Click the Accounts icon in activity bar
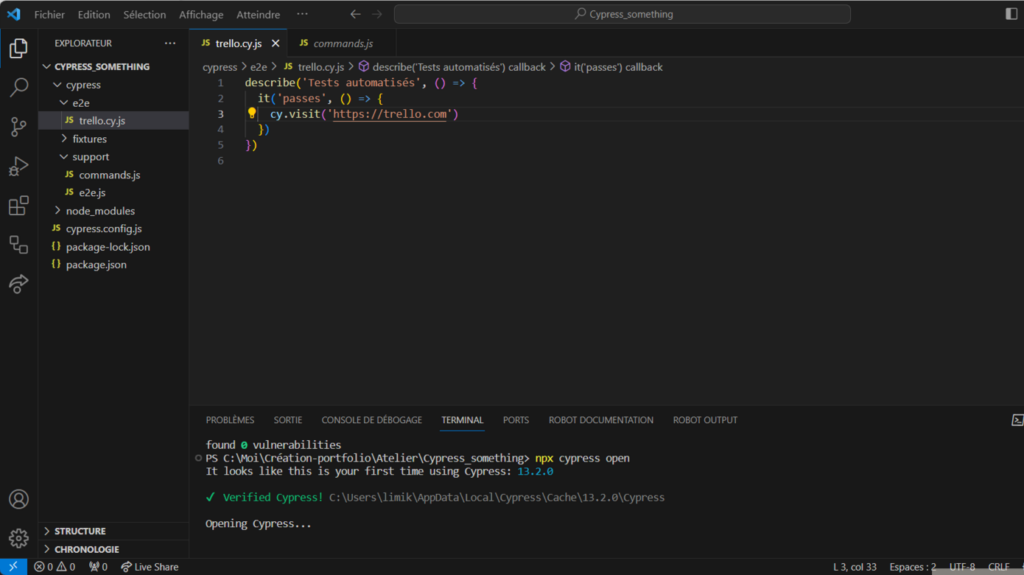This screenshot has height=575, width=1024. tap(18, 499)
